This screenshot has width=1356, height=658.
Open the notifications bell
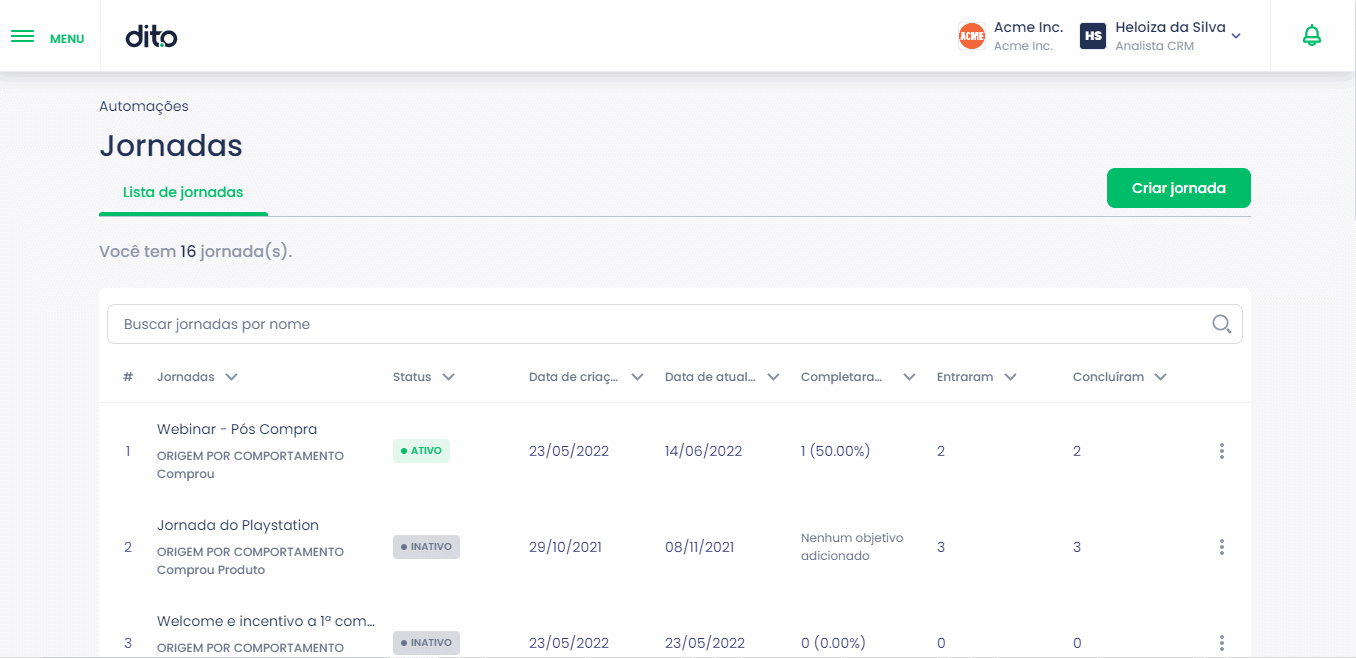1312,36
